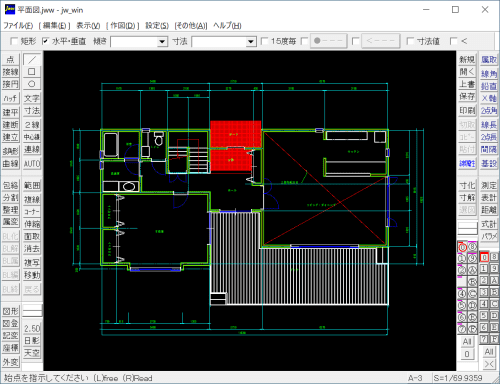Click the 2.50 value button
This screenshot has width=500, height=384.
click(x=32, y=328)
